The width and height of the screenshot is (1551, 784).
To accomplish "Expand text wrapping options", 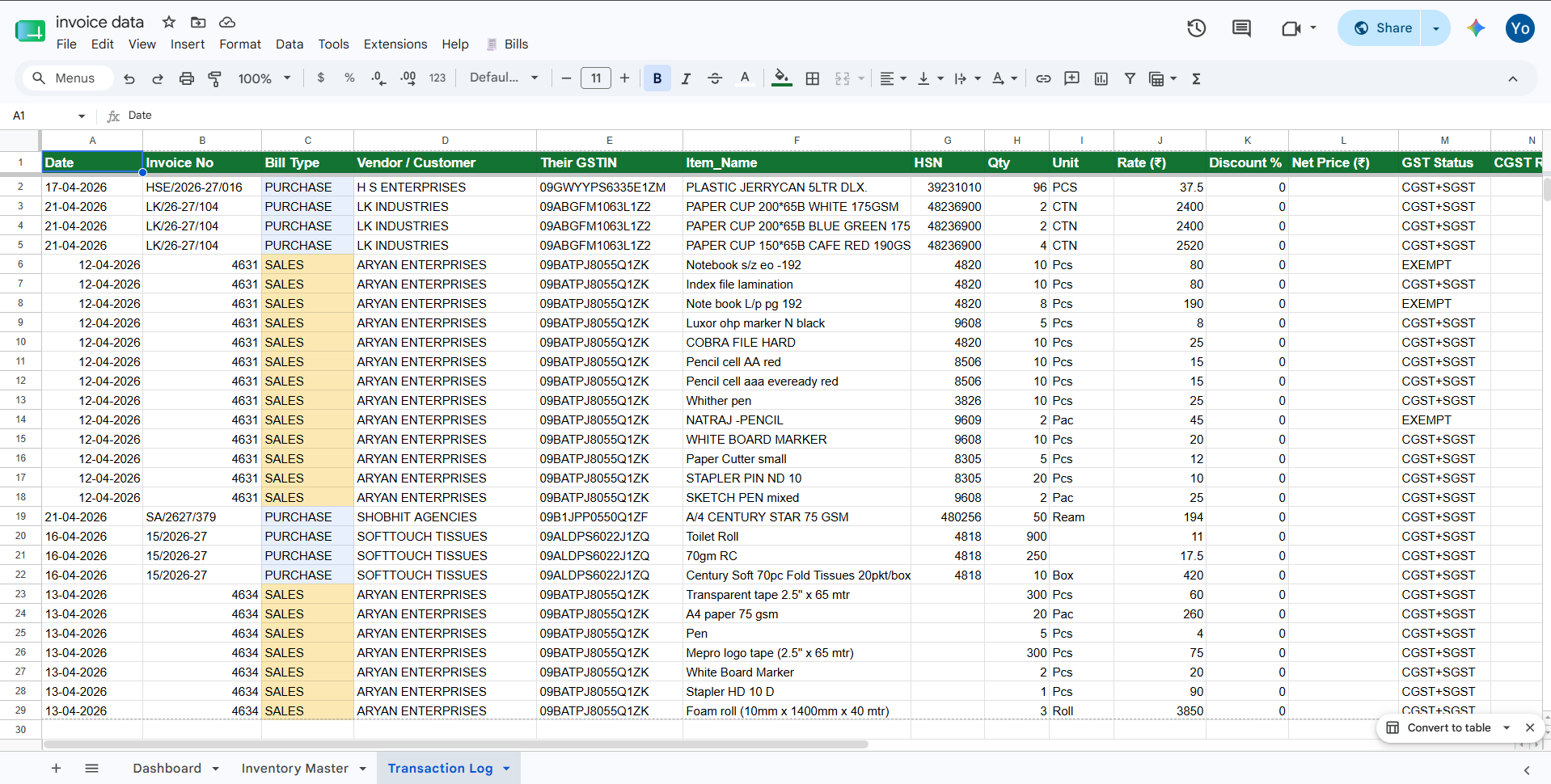I will (978, 78).
